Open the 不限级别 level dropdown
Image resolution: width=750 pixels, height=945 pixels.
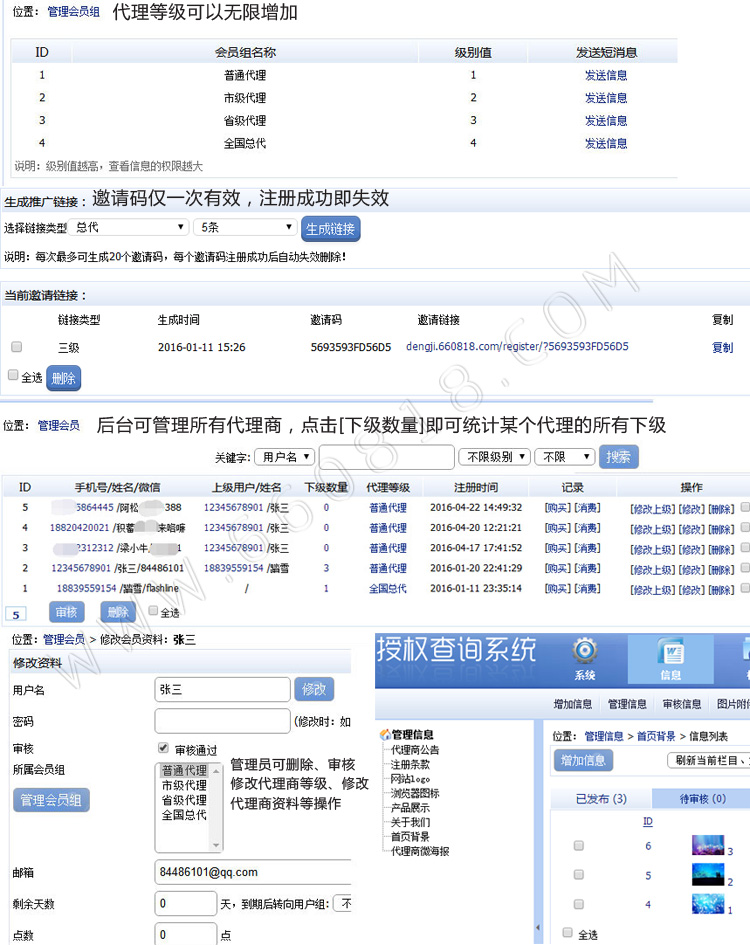point(494,457)
